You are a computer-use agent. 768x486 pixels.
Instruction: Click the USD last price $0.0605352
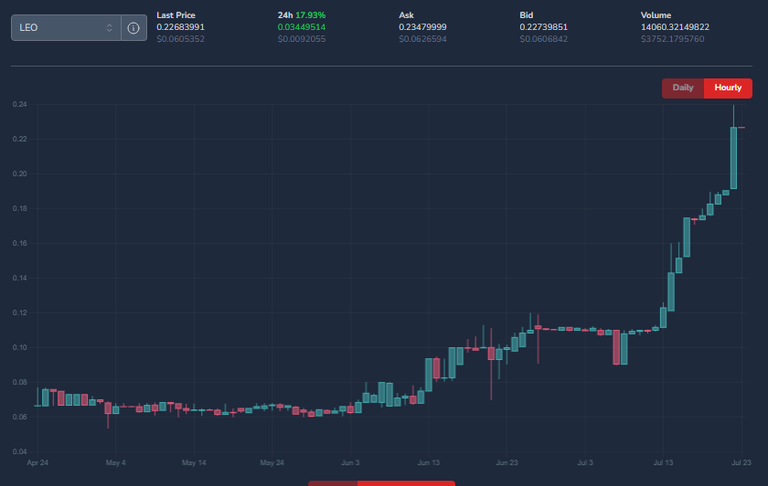(180, 39)
